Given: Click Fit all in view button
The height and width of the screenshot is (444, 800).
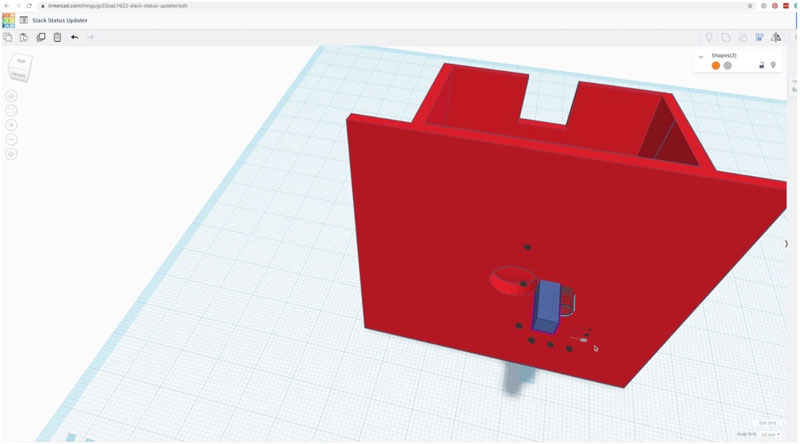Looking at the screenshot, I should click(11, 110).
